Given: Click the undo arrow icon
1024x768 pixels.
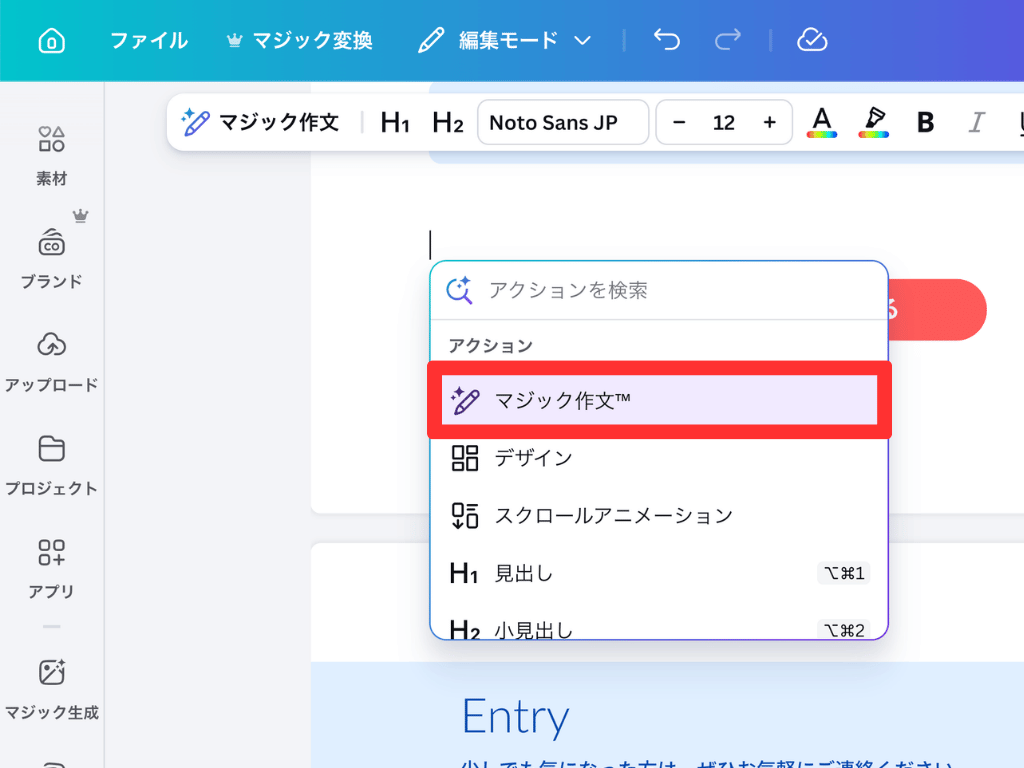Looking at the screenshot, I should coord(665,40).
